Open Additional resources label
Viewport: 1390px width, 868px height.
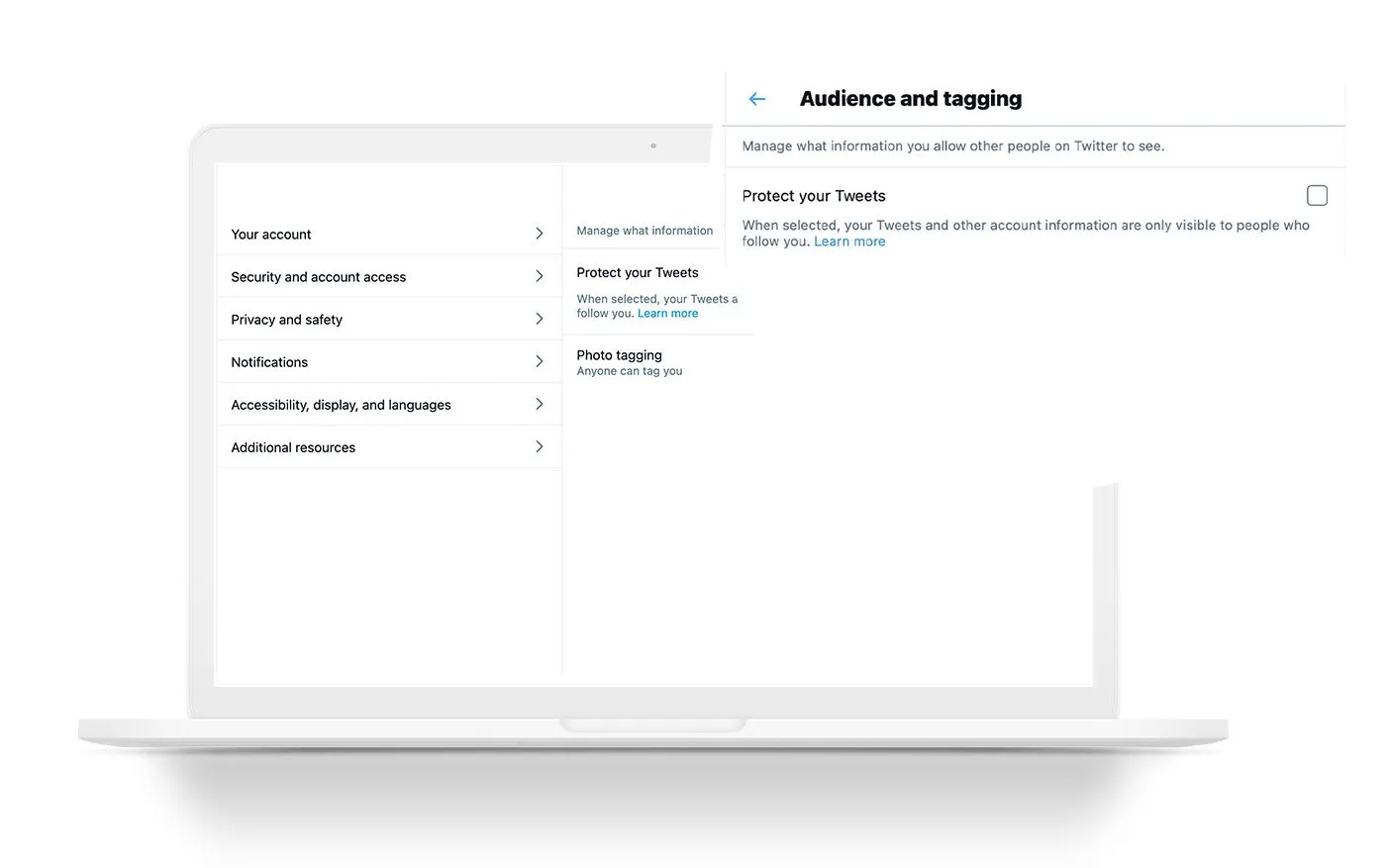(293, 447)
